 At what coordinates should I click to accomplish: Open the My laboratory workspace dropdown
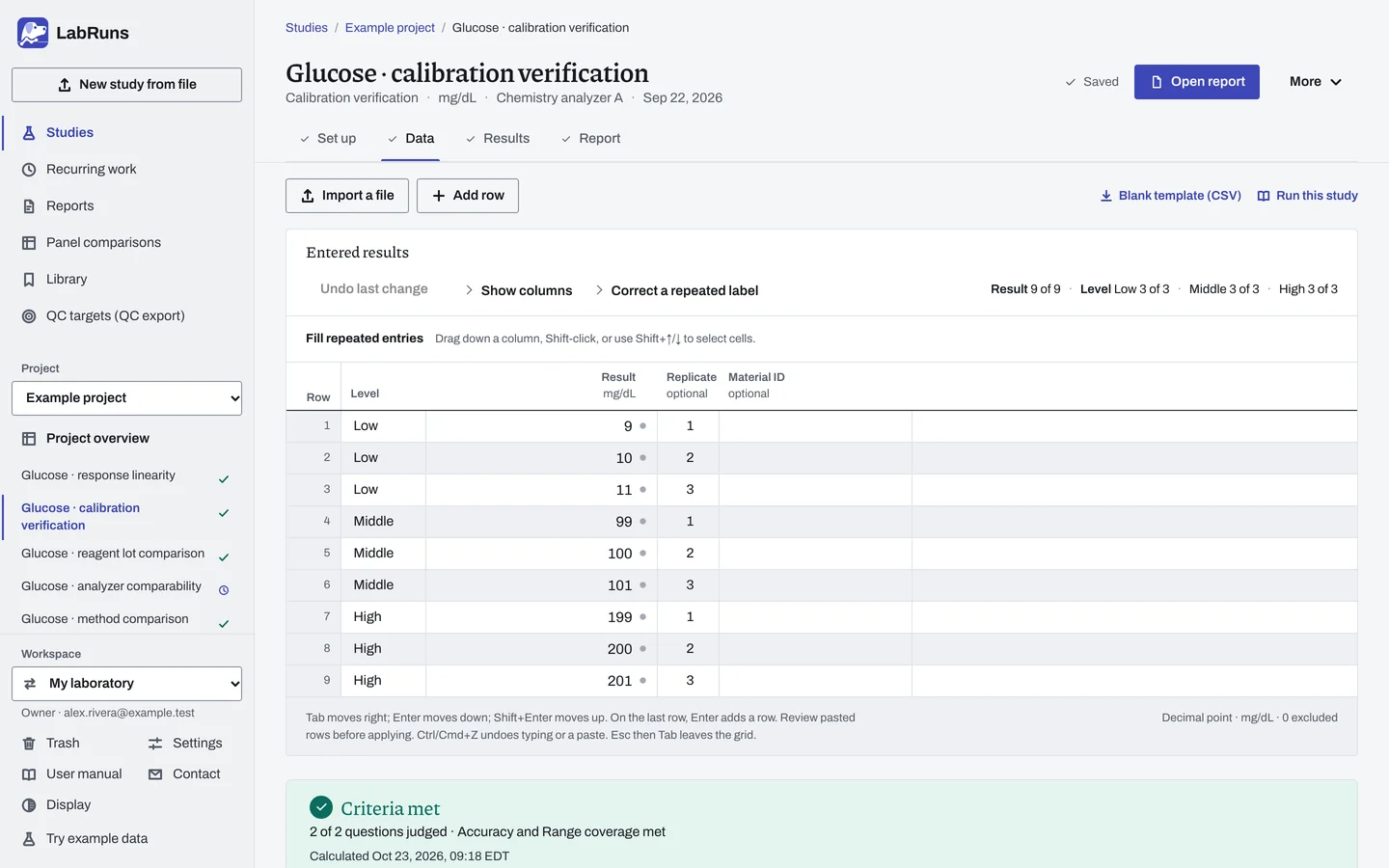click(x=126, y=684)
